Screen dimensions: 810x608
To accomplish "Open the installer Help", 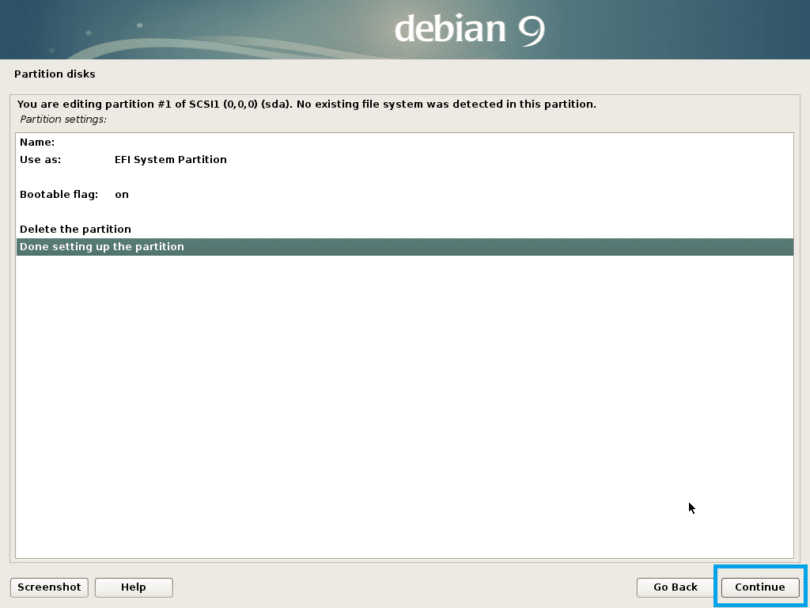I will [134, 587].
